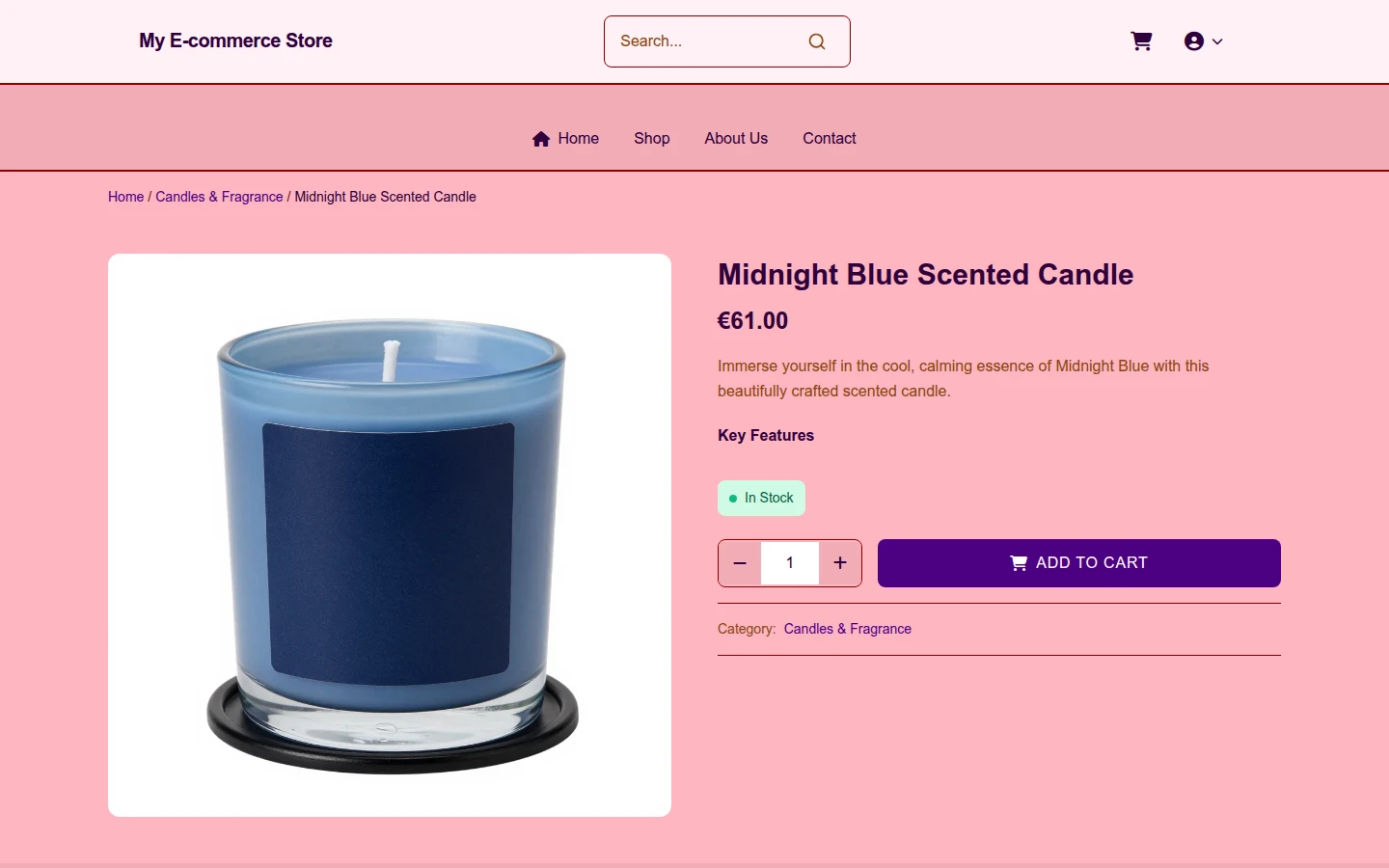Viewport: 1389px width, 868px height.
Task: Open the Shop menu item
Action: tap(652, 139)
